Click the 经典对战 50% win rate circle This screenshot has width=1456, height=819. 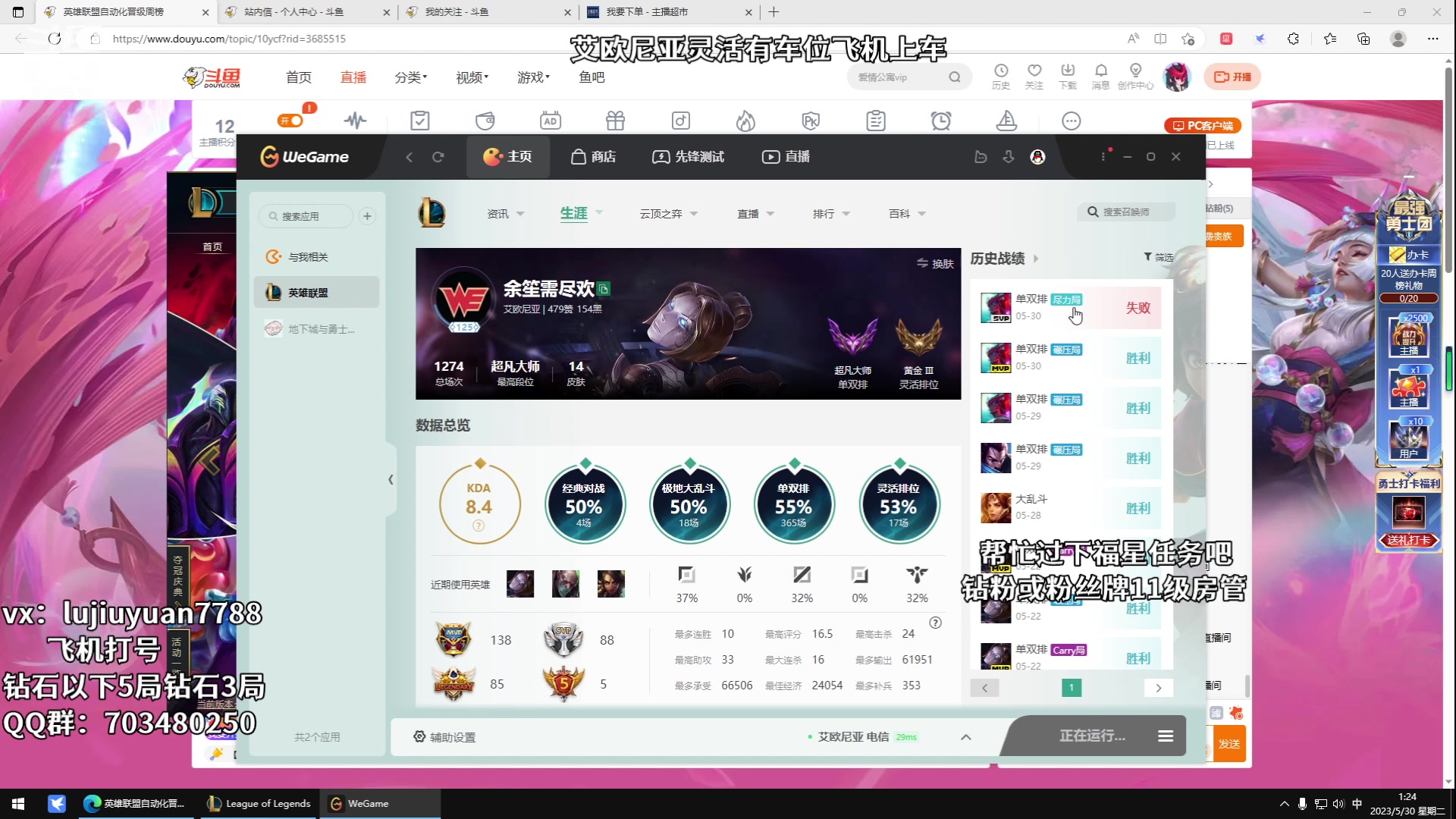[585, 504]
